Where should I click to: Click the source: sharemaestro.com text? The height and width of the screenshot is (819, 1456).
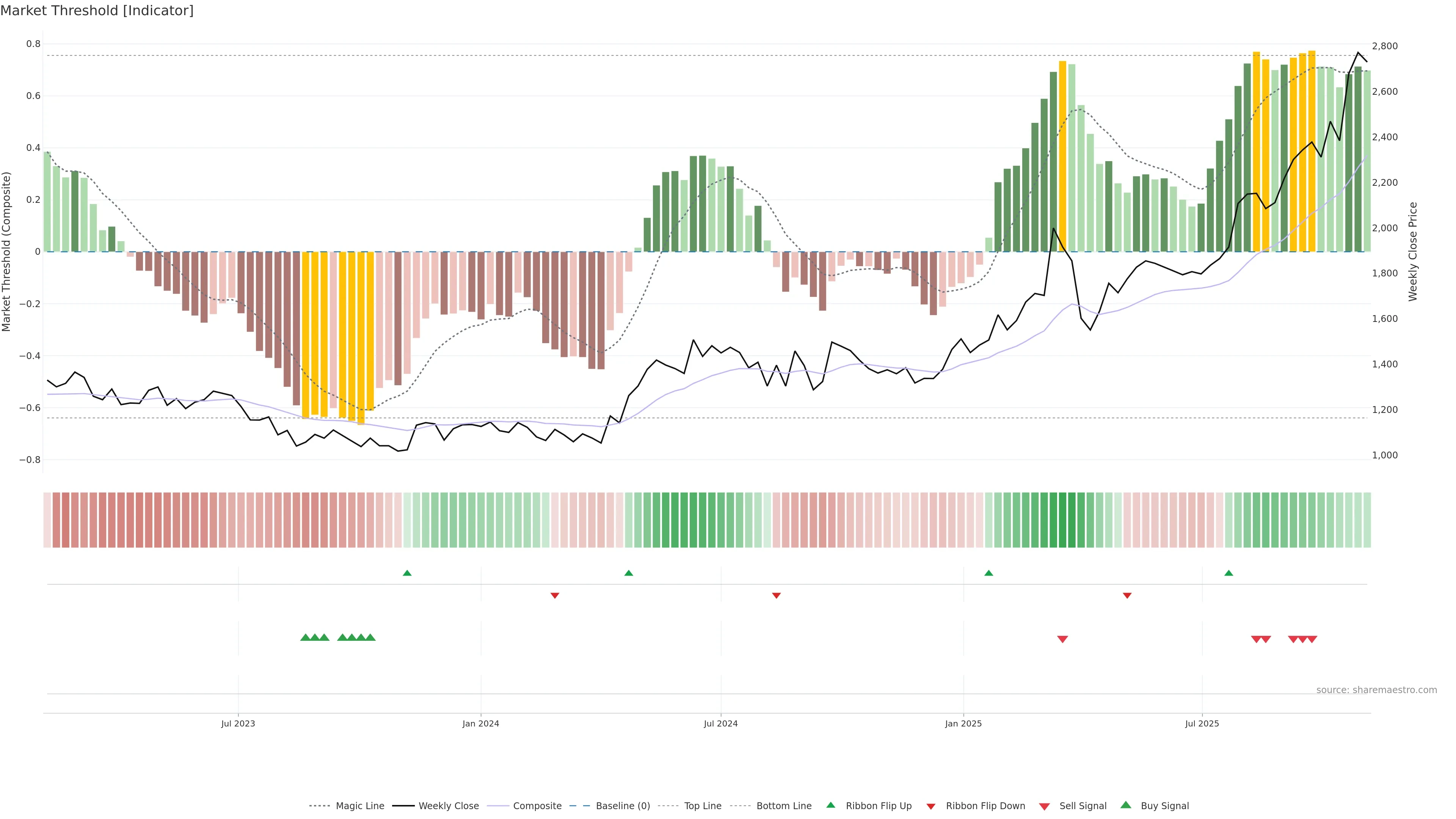pos(1376,690)
